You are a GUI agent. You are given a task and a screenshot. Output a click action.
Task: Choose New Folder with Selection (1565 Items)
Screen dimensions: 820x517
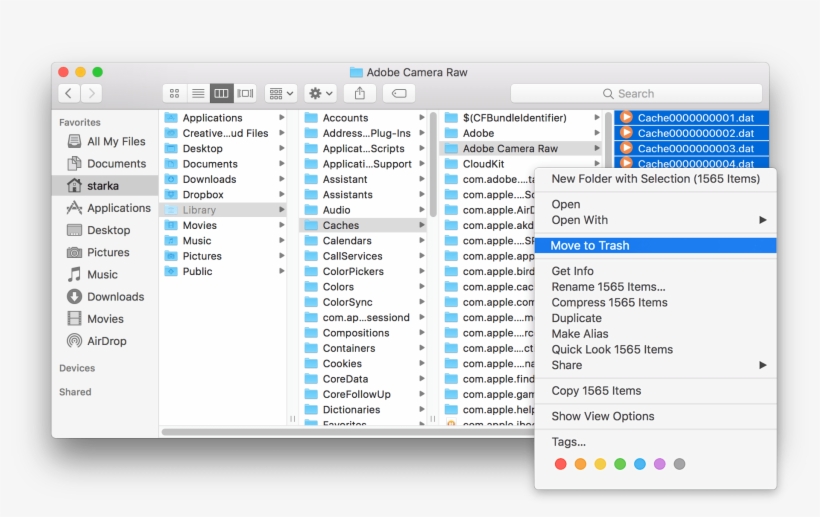click(x=655, y=179)
